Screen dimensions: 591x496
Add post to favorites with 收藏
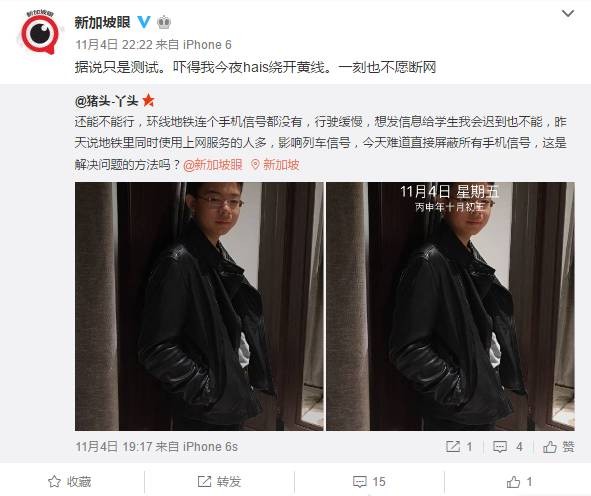(x=70, y=481)
